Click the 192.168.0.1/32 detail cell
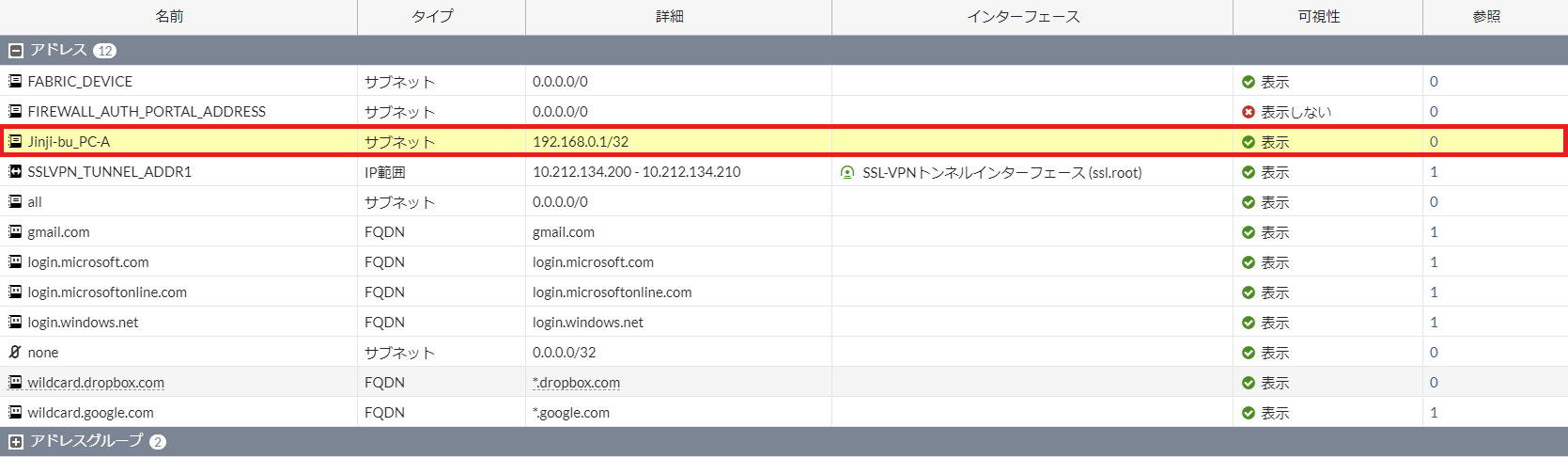This screenshot has height=458, width=1568. (x=581, y=142)
